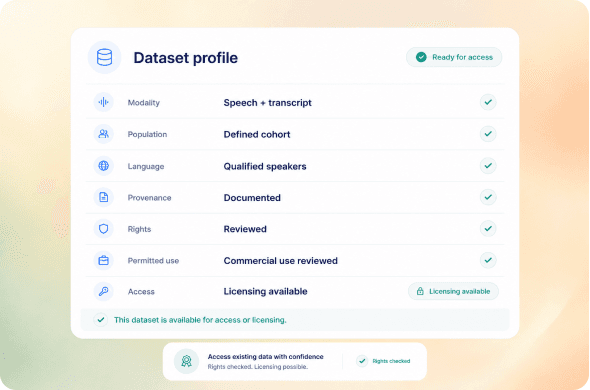
Task: Toggle the Modality row checkmark
Action: coord(488,102)
